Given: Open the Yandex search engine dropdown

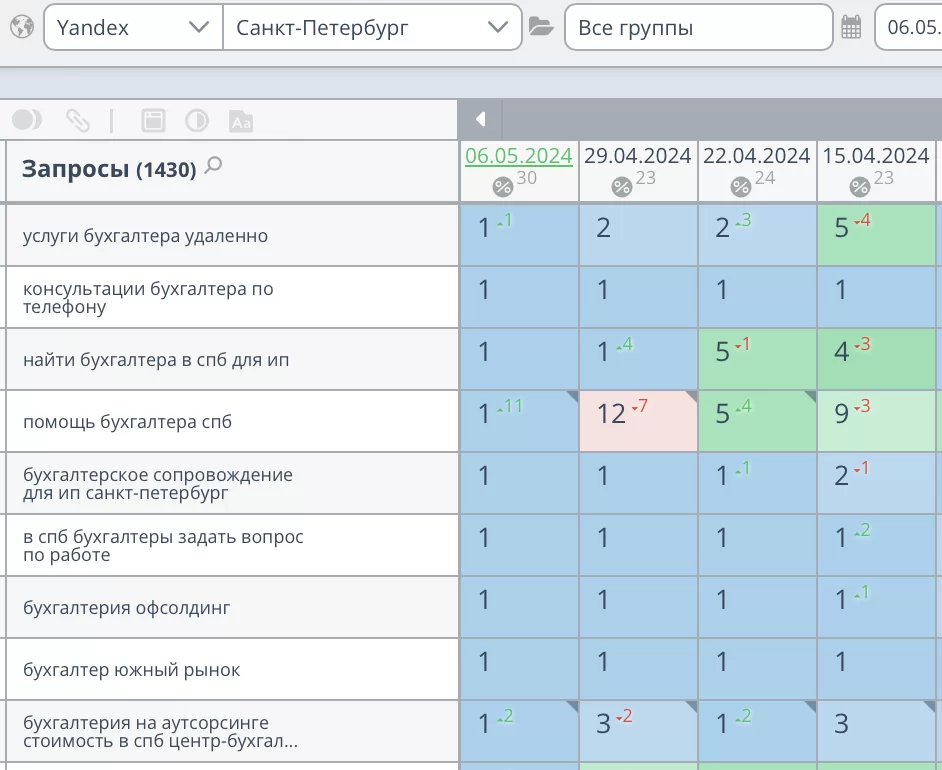Looking at the screenshot, I should coord(133,28).
